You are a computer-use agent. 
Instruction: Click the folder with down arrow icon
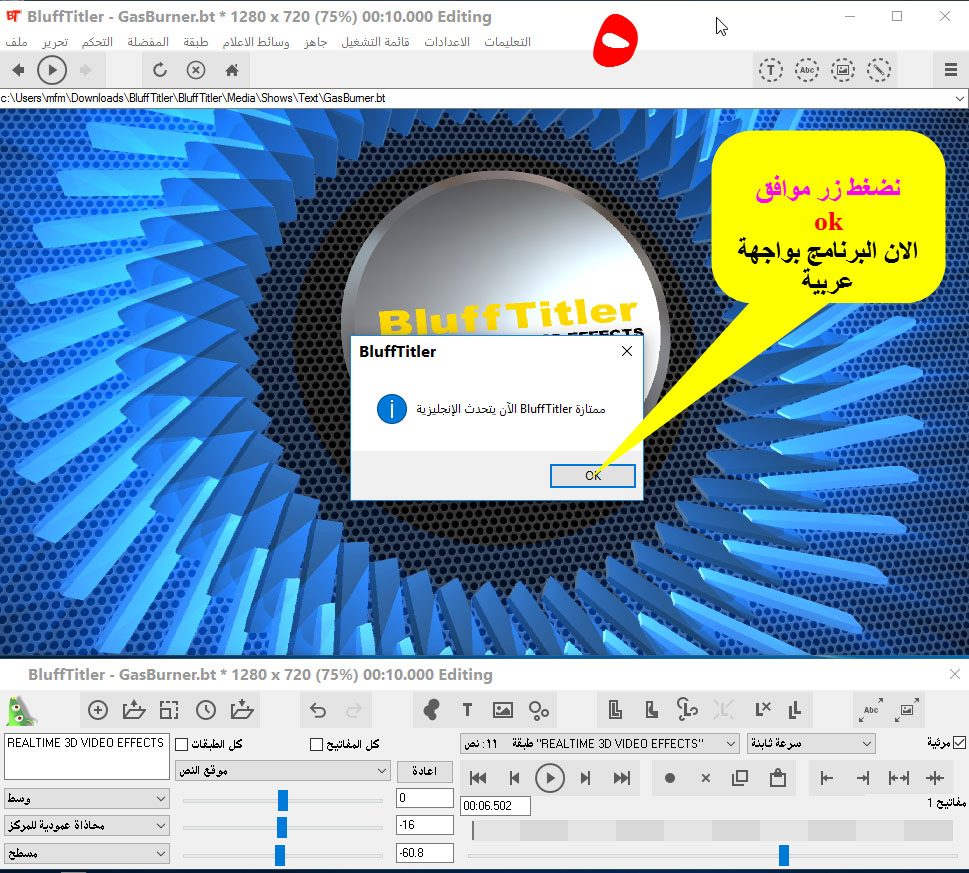tap(242, 711)
